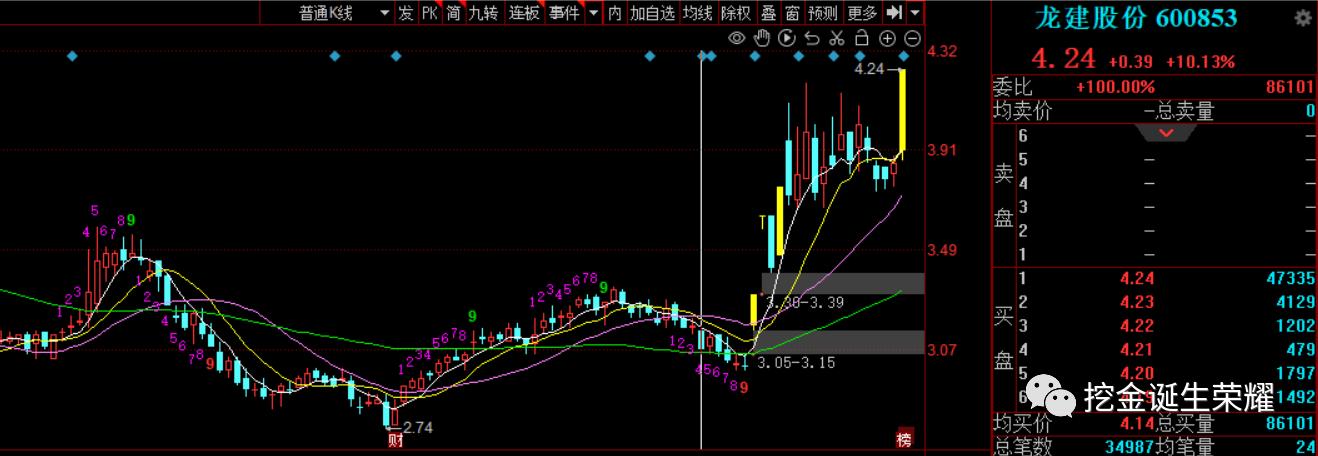Select the hand pan tool

[762, 38]
